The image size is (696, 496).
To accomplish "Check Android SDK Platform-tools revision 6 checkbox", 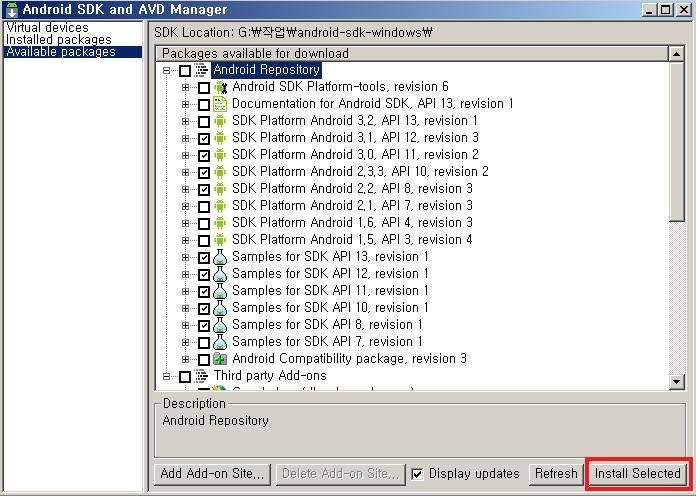I will pos(204,87).
